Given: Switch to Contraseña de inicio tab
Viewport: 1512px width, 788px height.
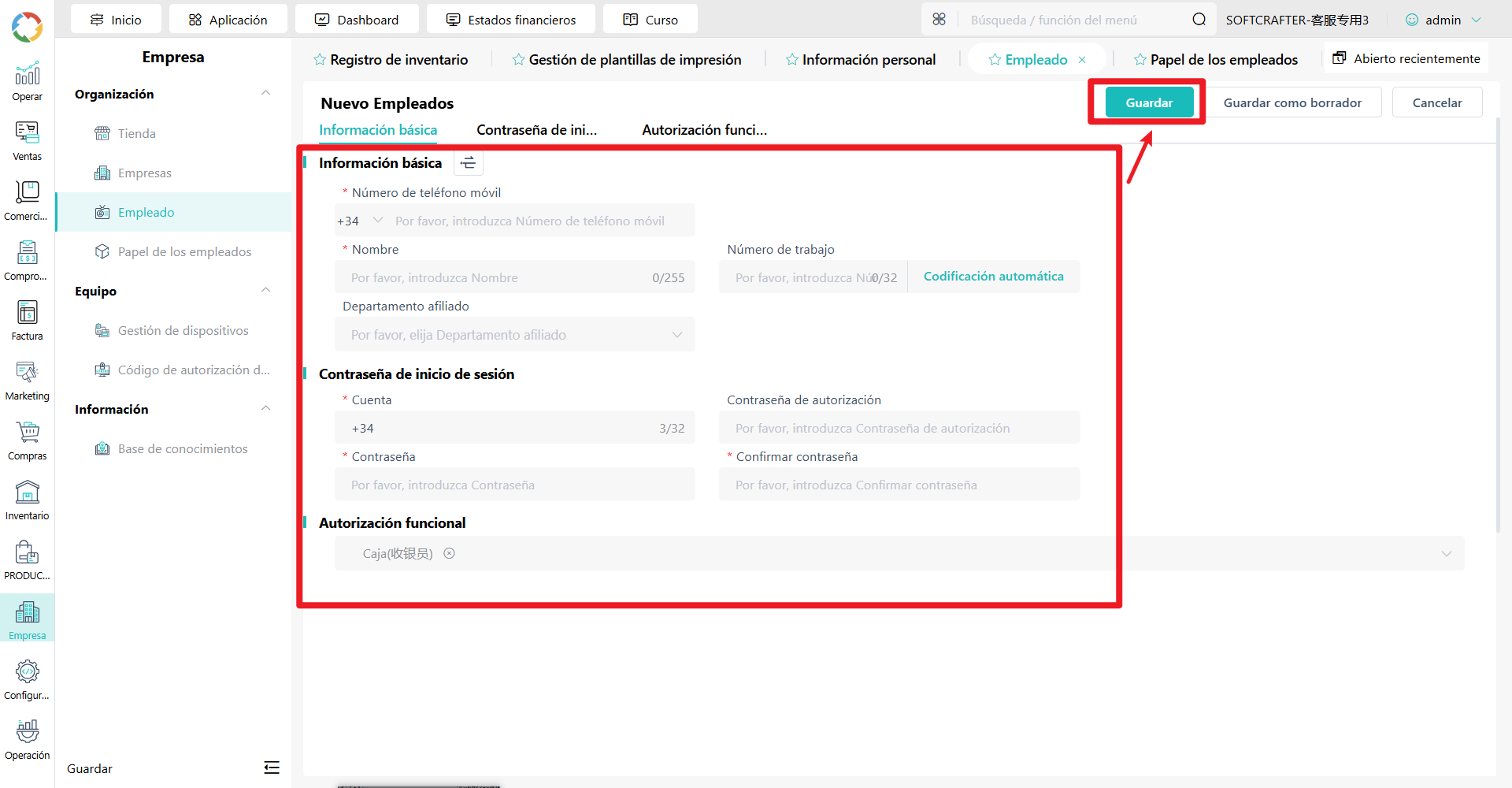Looking at the screenshot, I should click(537, 130).
